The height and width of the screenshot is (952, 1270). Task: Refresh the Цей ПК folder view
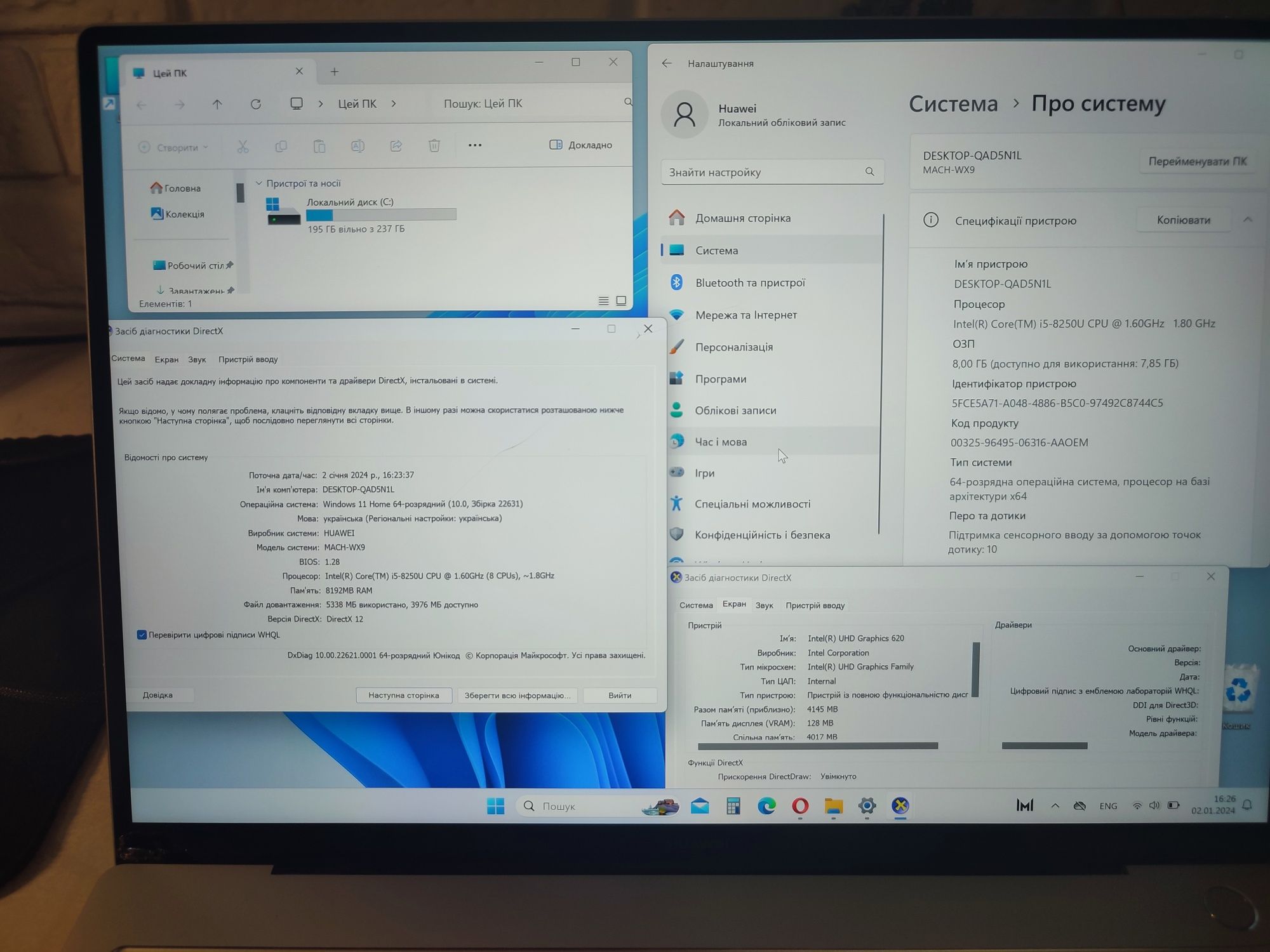click(x=256, y=104)
